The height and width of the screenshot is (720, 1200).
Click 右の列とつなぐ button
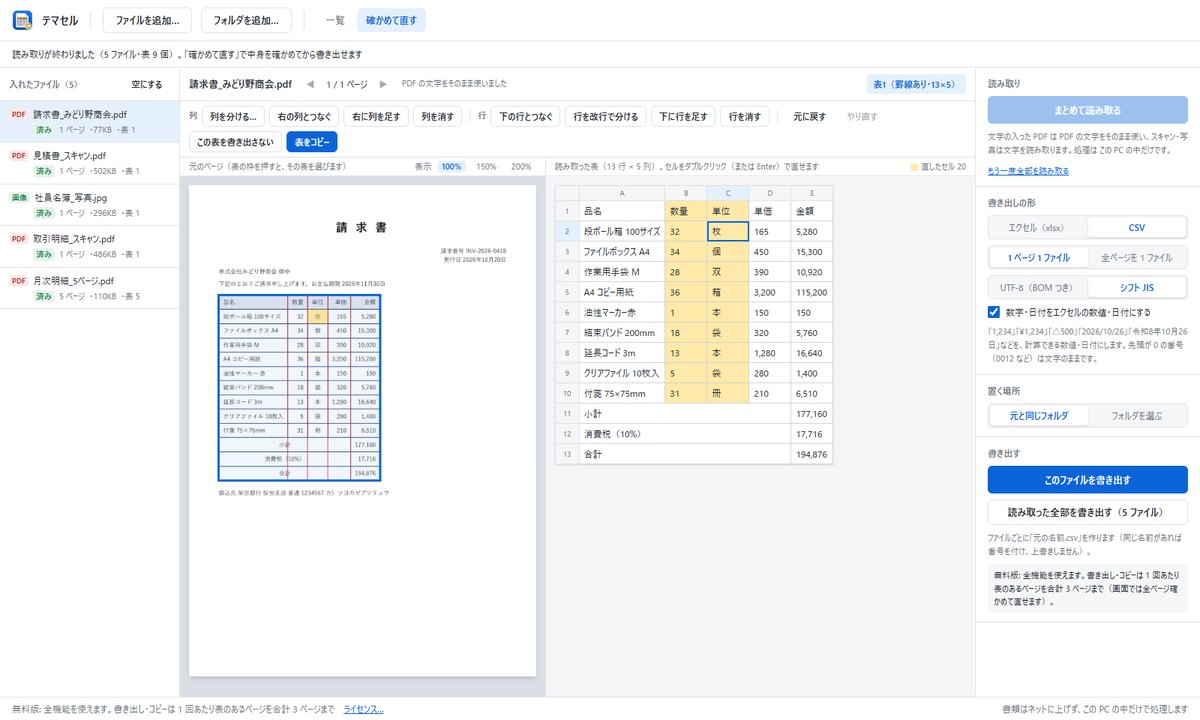coord(306,117)
